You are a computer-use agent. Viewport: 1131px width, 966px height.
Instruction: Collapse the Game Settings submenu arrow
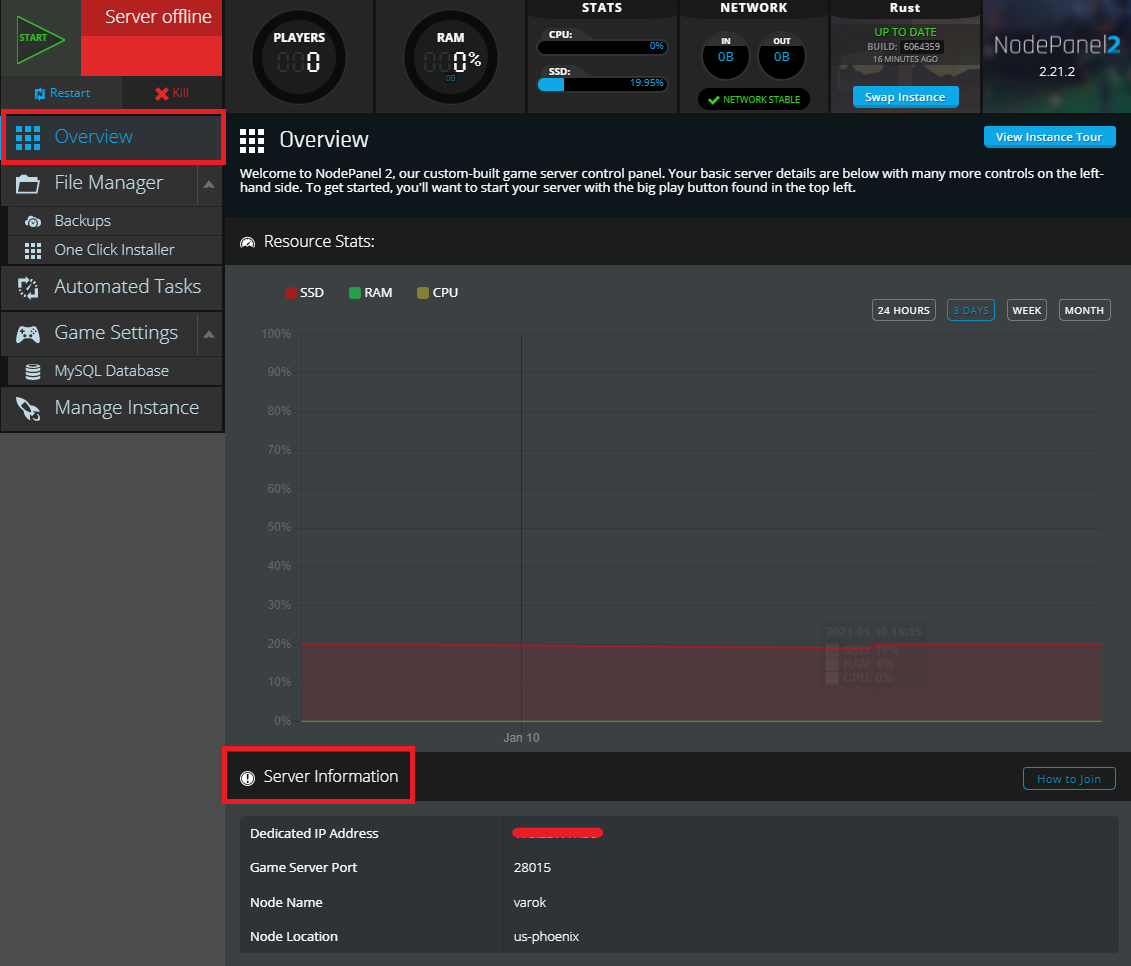(x=208, y=334)
